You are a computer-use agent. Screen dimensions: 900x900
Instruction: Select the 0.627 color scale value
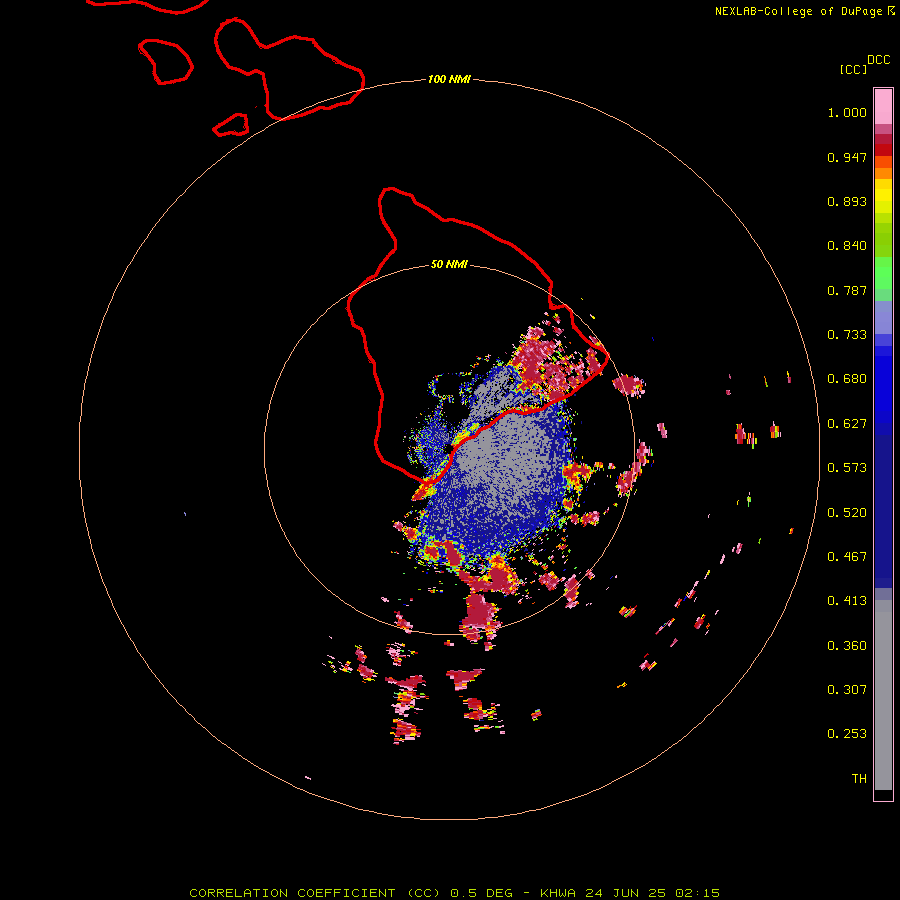[847, 424]
